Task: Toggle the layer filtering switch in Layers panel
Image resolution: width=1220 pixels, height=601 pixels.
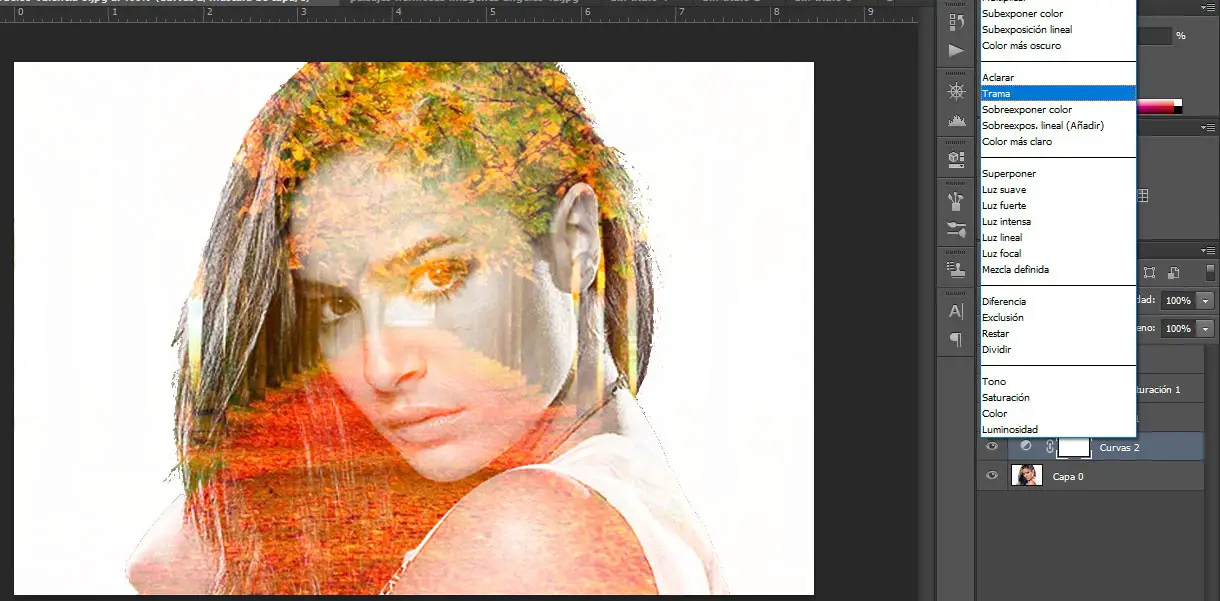Action: click(1210, 272)
